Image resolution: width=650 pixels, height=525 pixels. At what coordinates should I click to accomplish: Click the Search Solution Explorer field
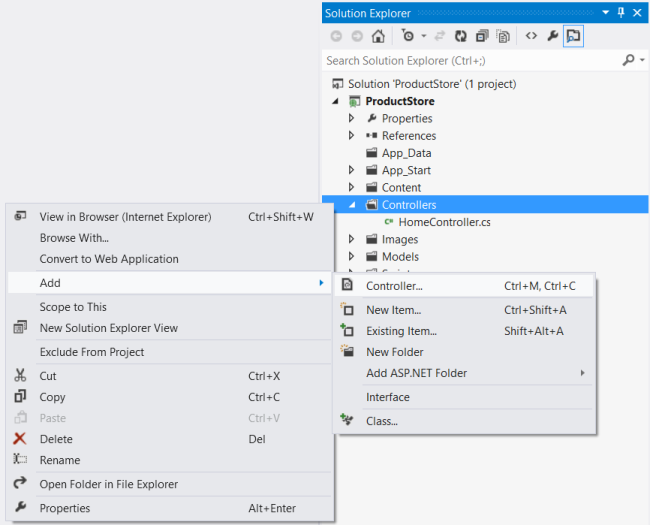(470, 61)
